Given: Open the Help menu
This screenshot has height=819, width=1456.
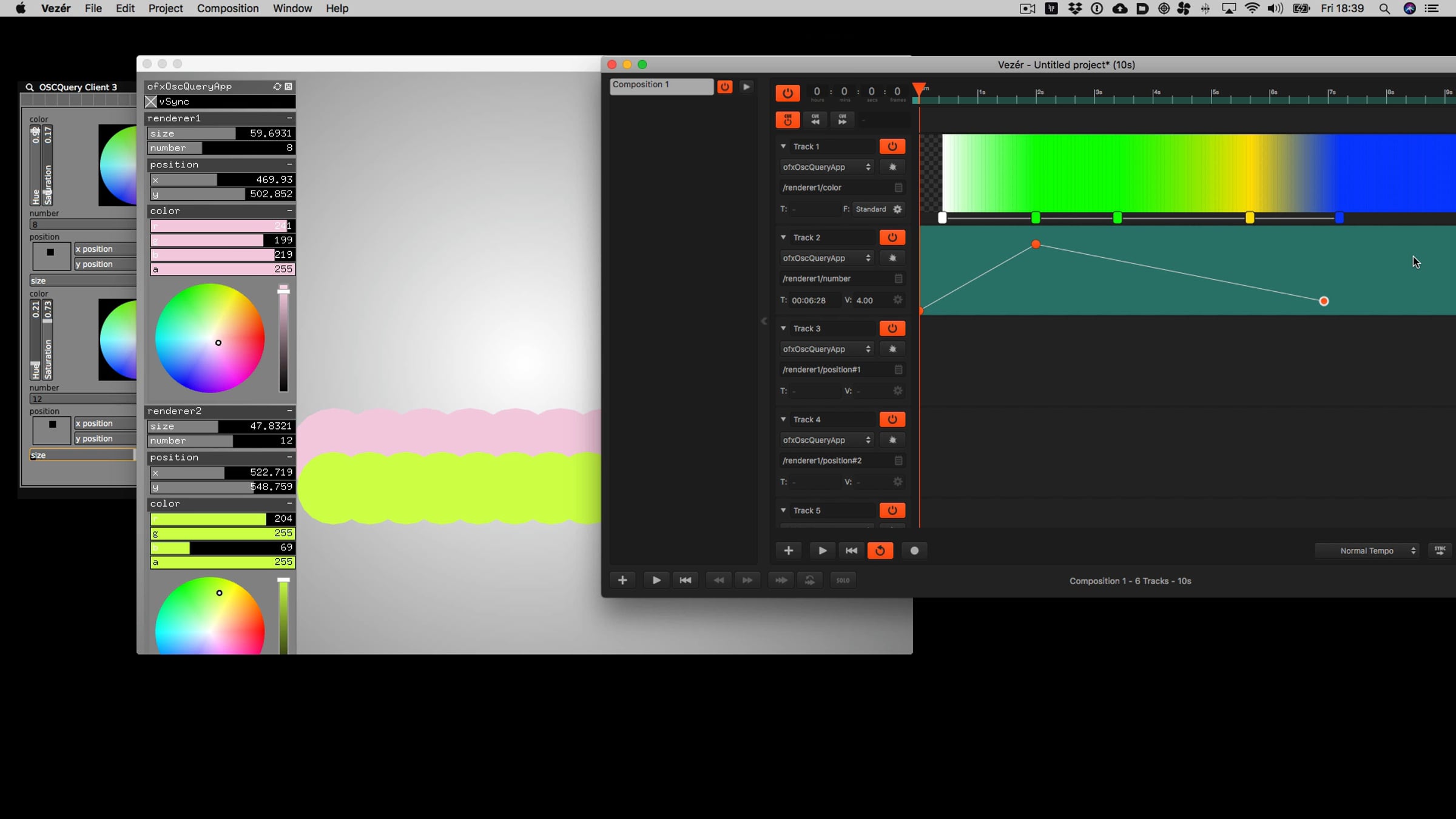Looking at the screenshot, I should point(337,8).
